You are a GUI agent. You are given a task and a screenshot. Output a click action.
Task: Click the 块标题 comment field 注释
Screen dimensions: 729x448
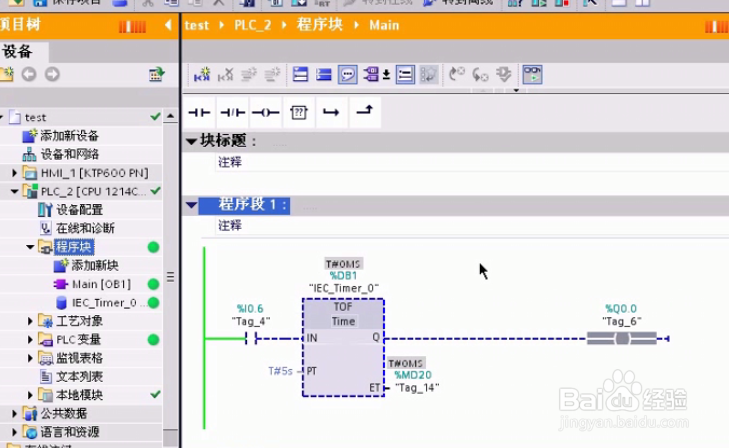tap(230, 162)
